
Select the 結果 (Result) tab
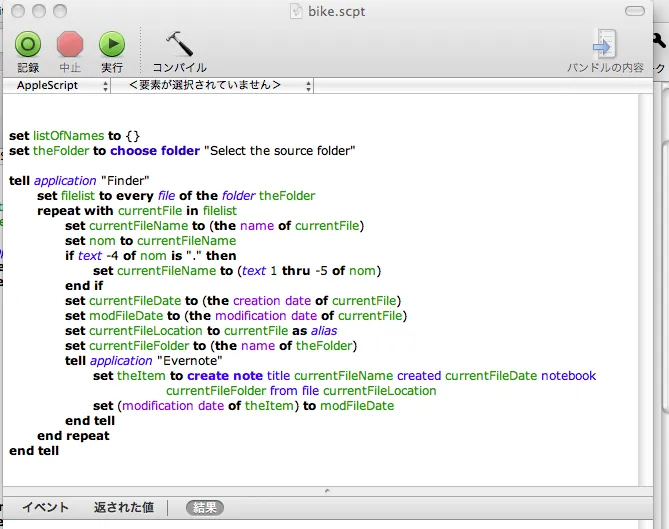coord(205,508)
